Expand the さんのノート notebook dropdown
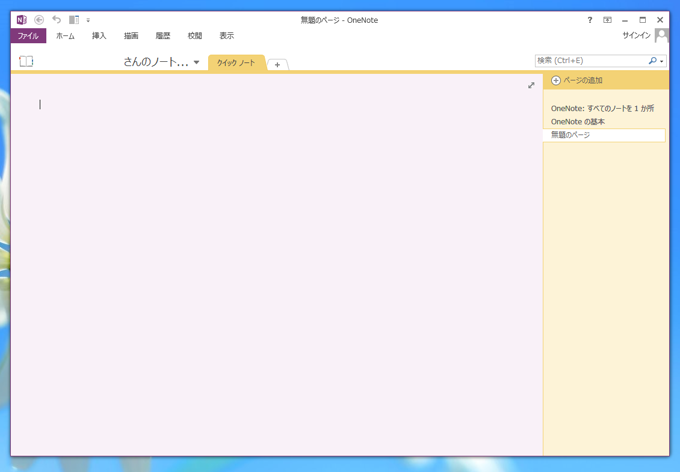 click(196, 62)
